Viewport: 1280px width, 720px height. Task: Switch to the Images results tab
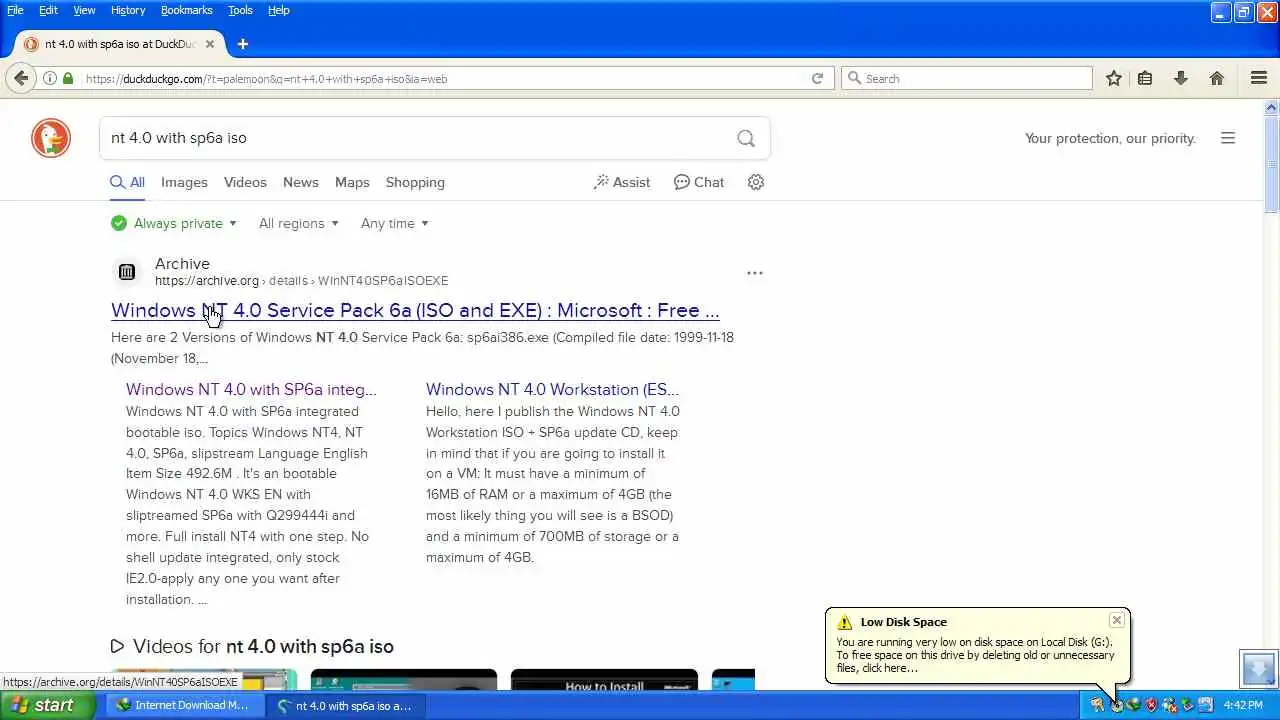tap(184, 182)
